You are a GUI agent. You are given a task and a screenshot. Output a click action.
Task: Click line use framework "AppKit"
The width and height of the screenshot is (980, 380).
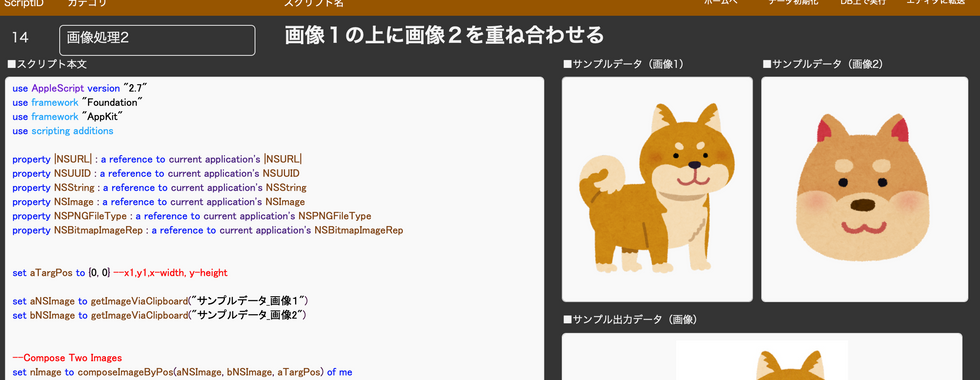[68, 117]
